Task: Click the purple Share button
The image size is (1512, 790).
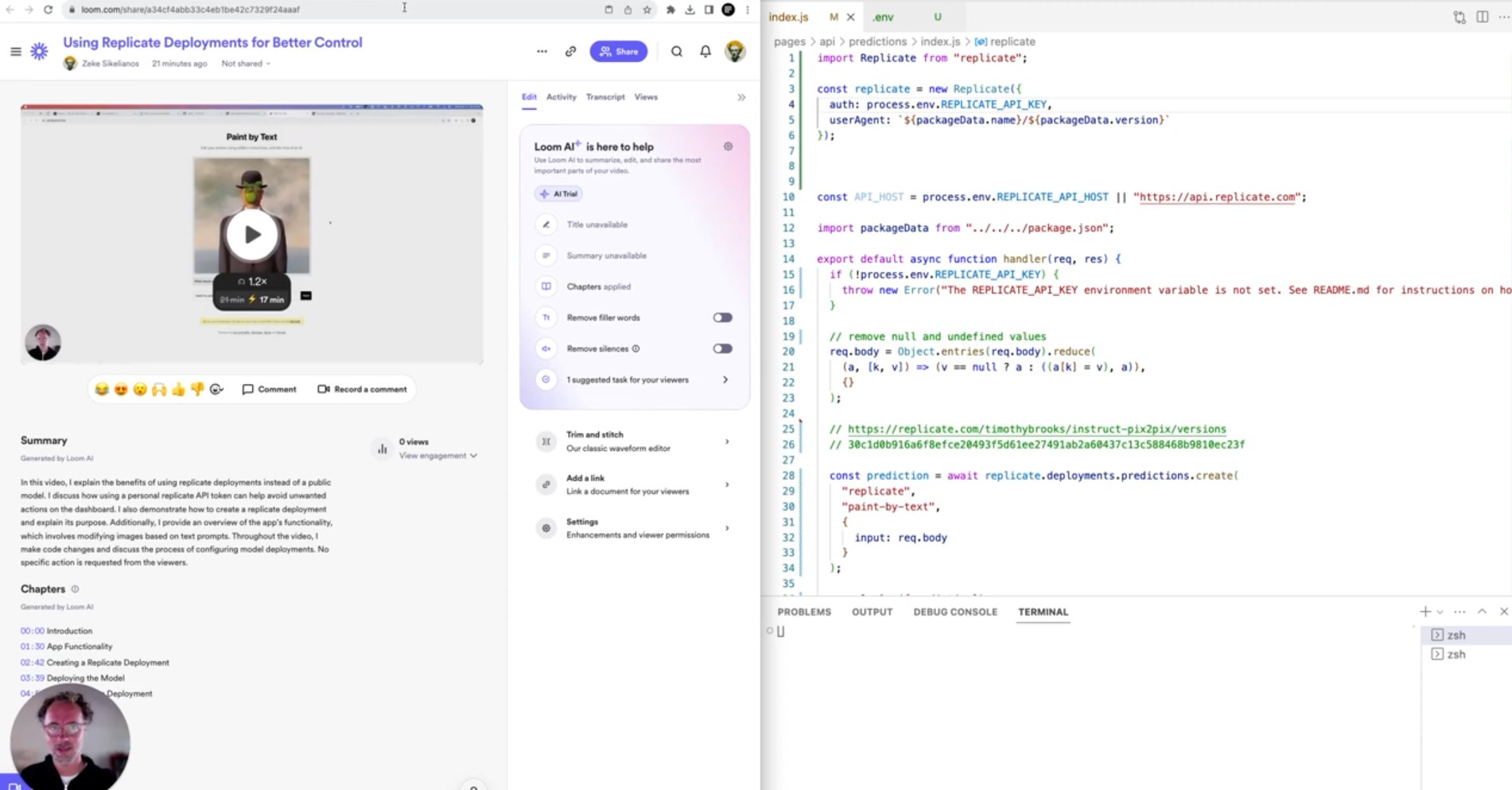Action: (x=619, y=52)
